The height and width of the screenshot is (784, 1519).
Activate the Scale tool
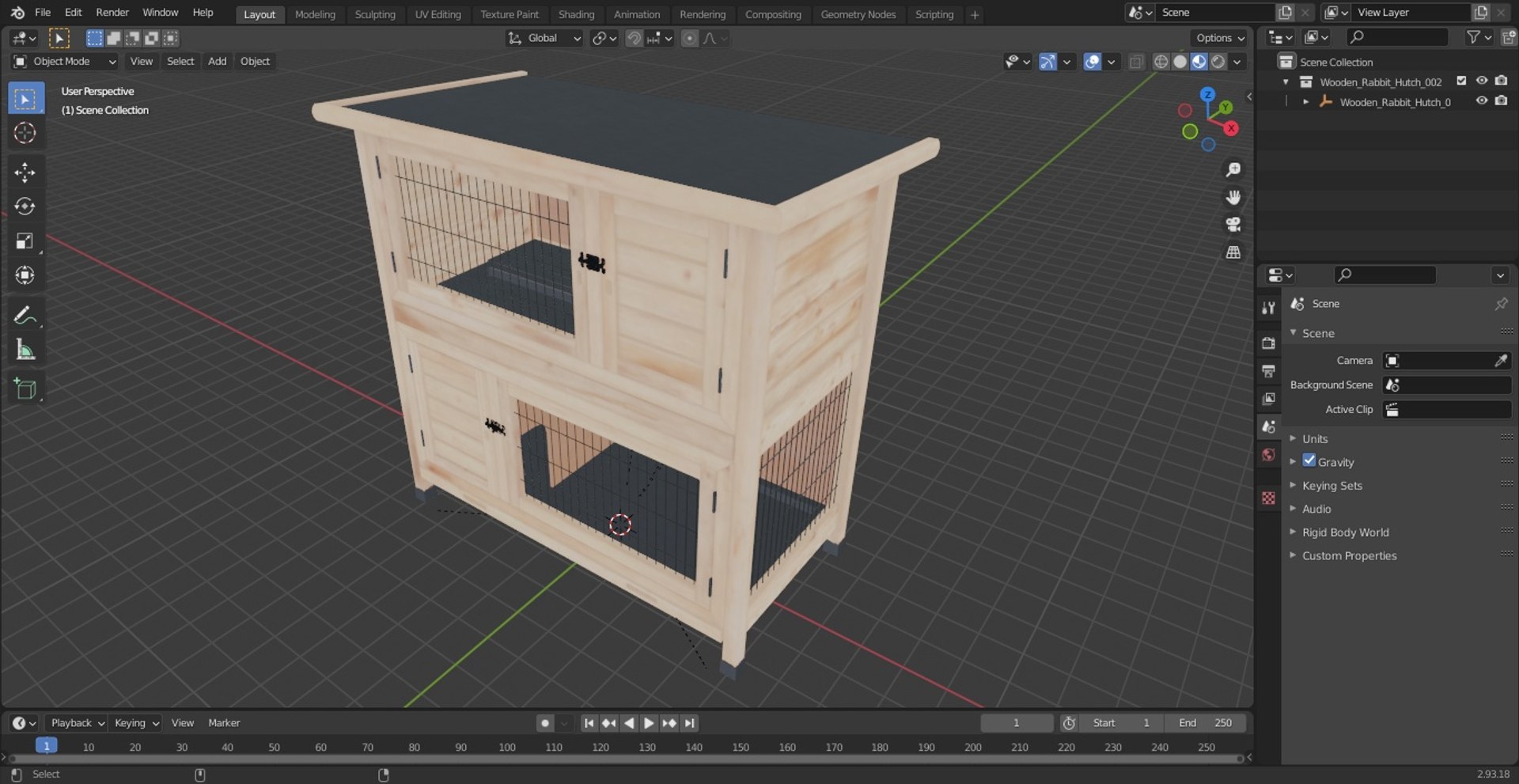click(x=25, y=241)
